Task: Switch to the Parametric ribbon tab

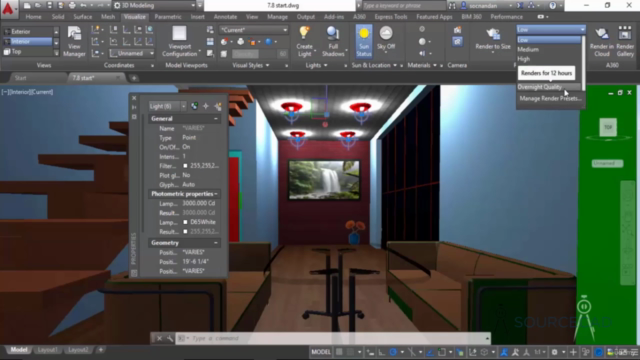Action: [168, 17]
